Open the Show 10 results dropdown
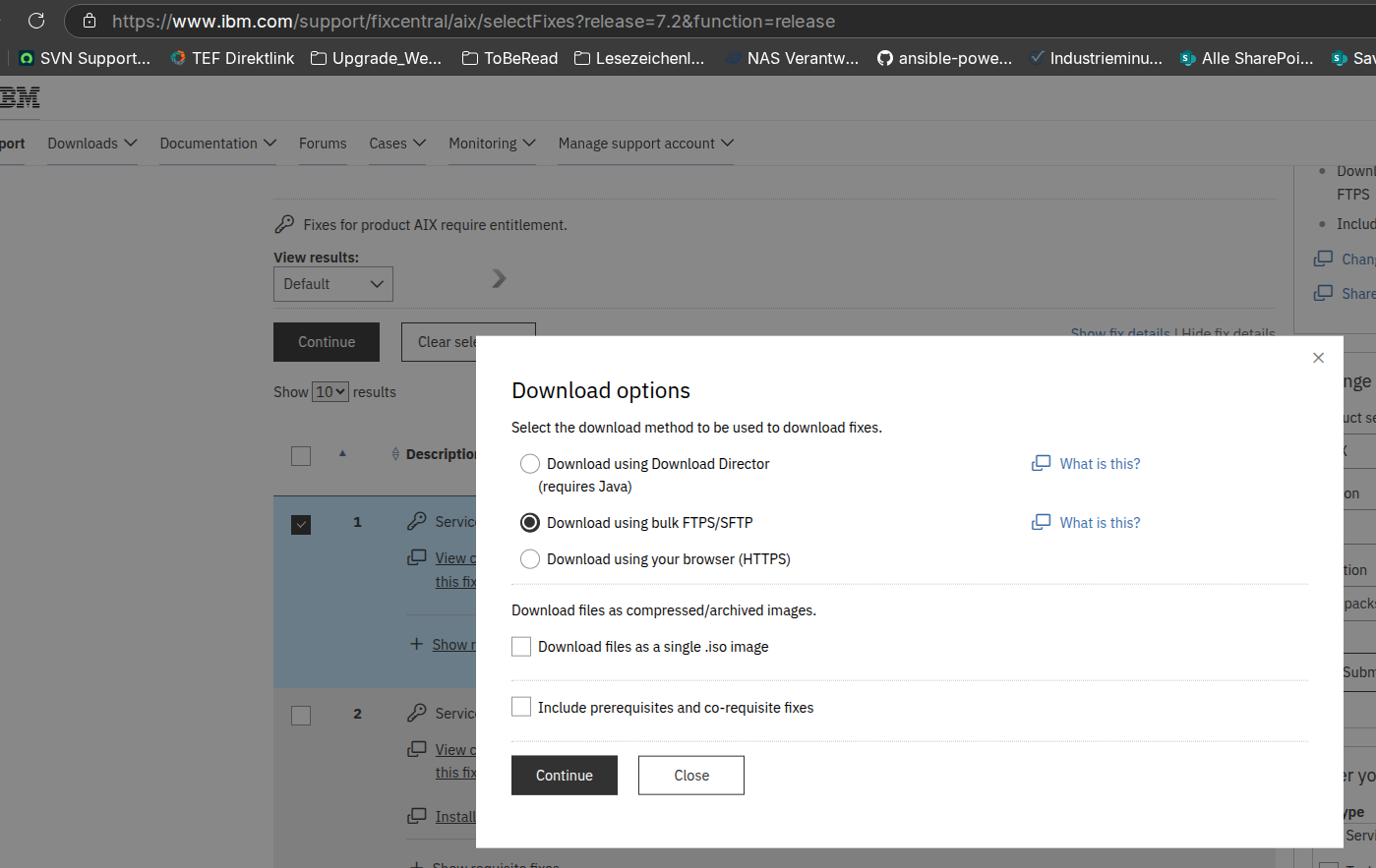 (x=330, y=391)
